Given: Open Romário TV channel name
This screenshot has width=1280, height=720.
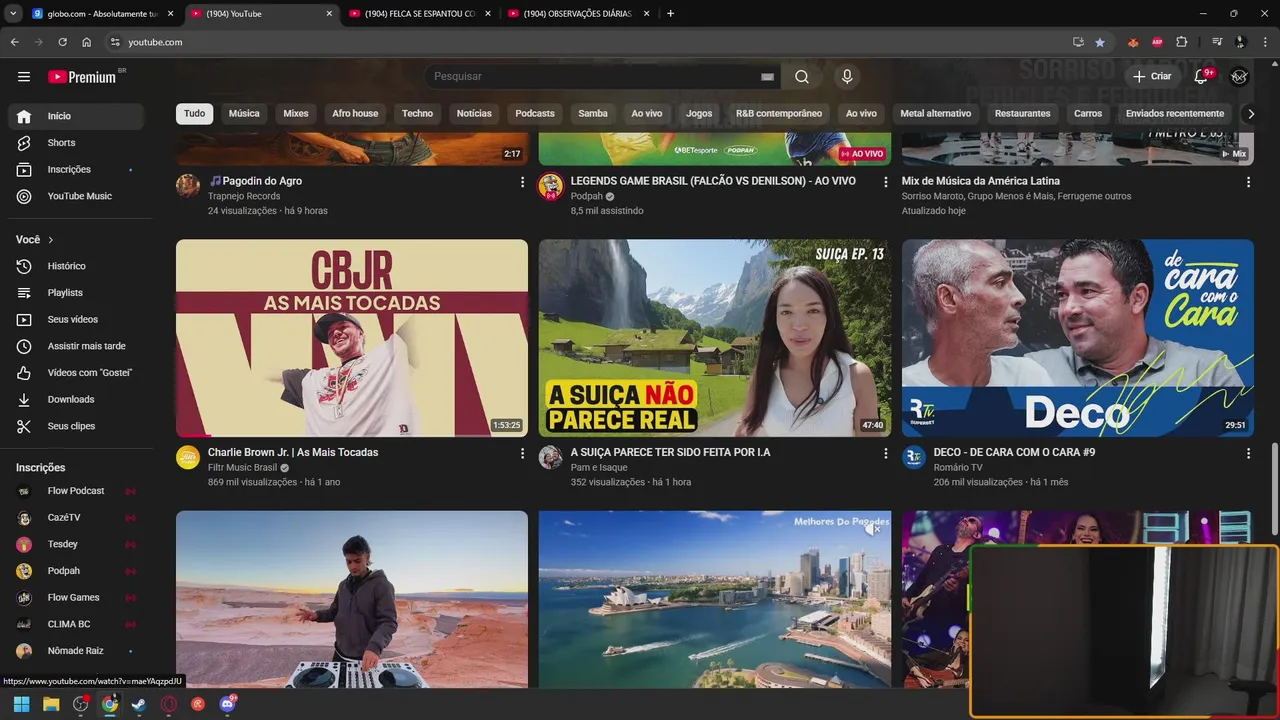Looking at the screenshot, I should point(958,467).
